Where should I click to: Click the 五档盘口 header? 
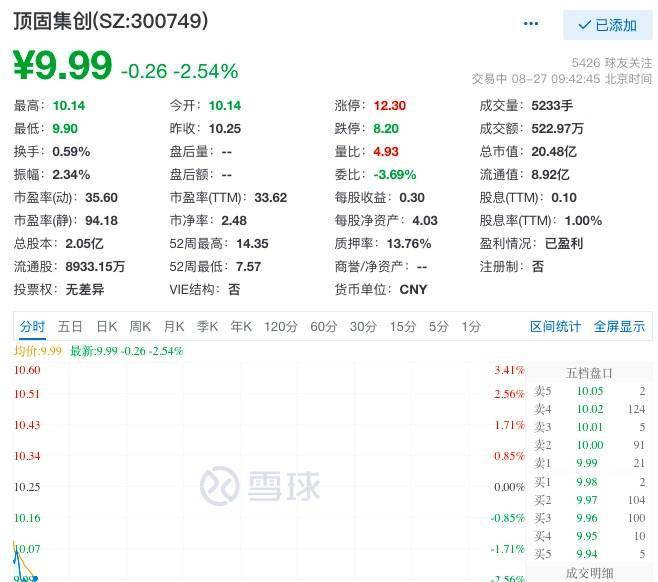point(589,373)
